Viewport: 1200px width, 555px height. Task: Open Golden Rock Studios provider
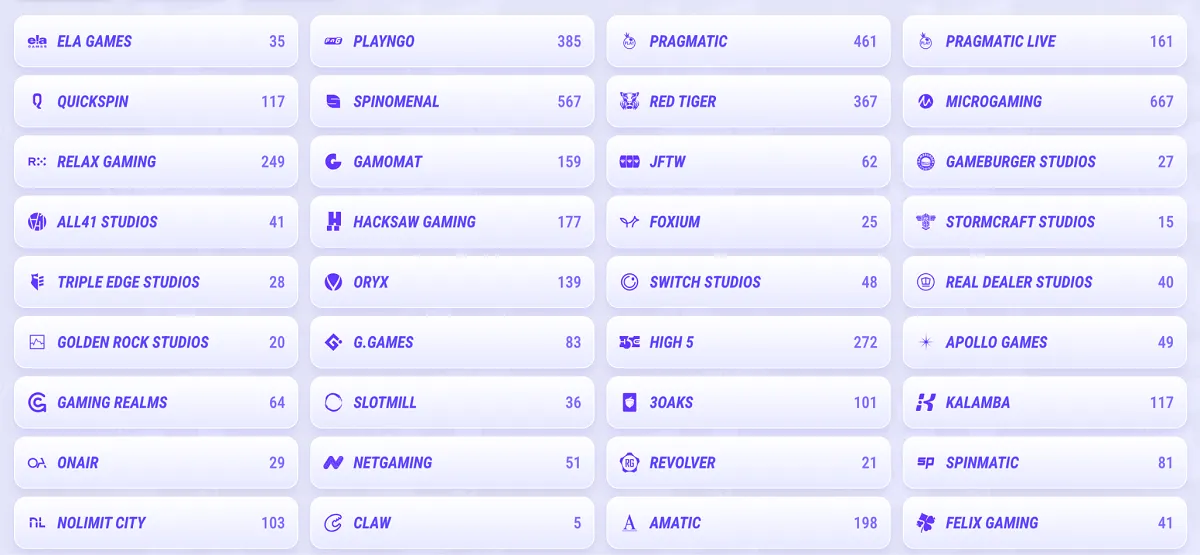tap(156, 342)
